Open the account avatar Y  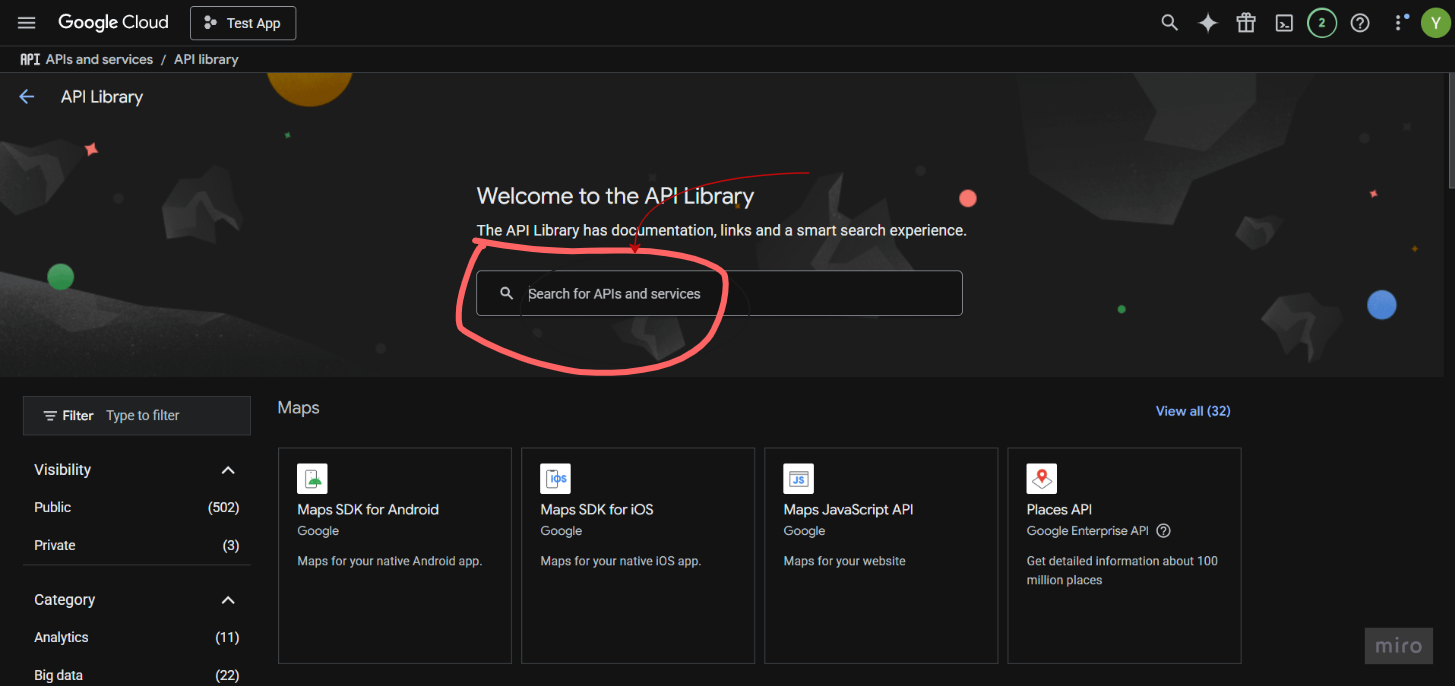tap(1435, 23)
